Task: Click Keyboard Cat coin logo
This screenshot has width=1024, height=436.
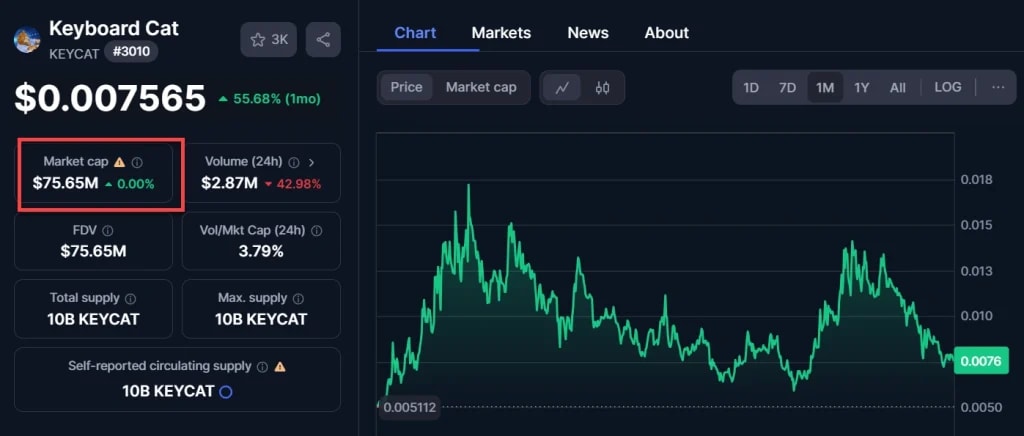Action: tap(26, 40)
